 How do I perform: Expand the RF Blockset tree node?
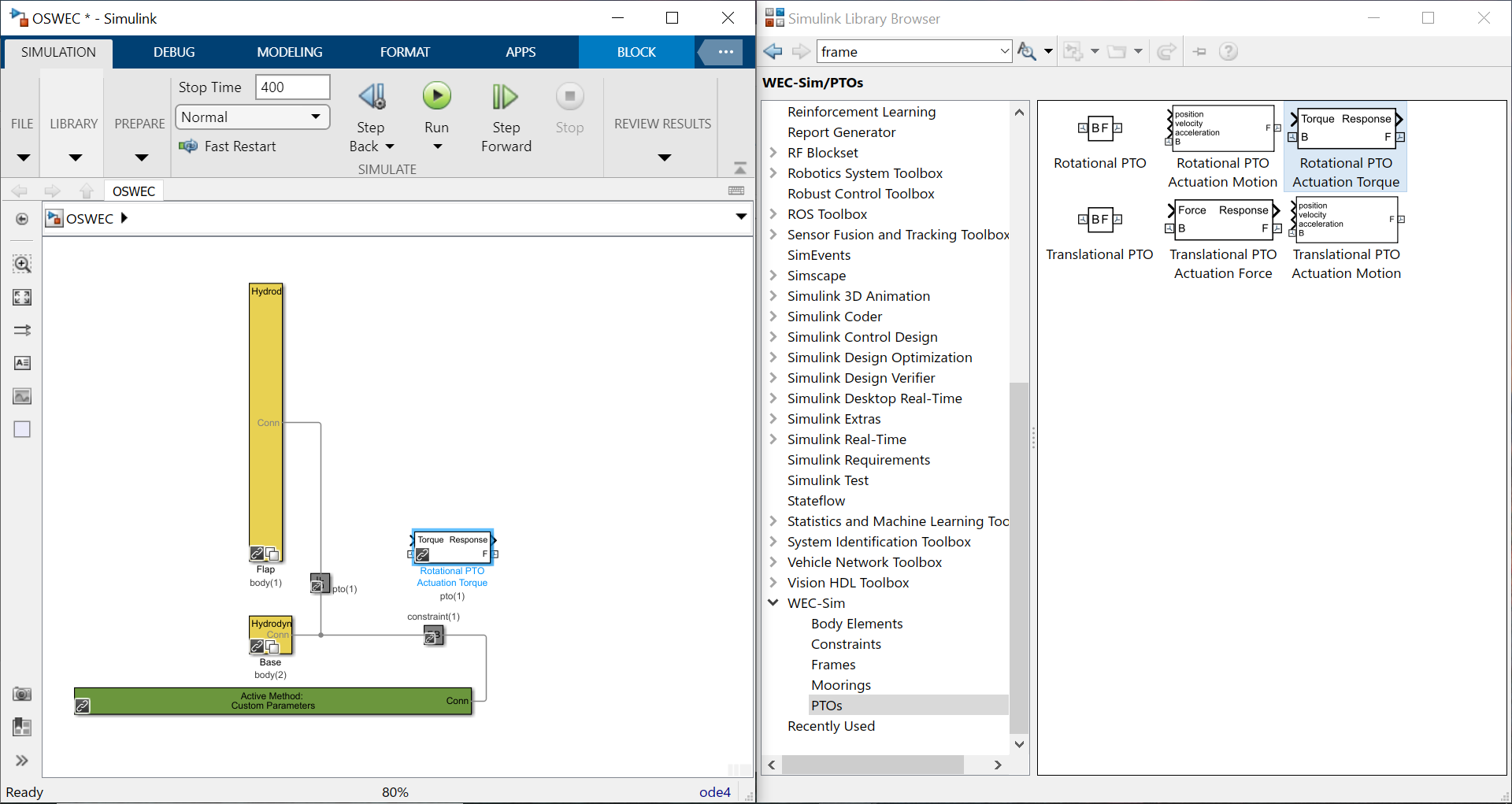(x=773, y=153)
